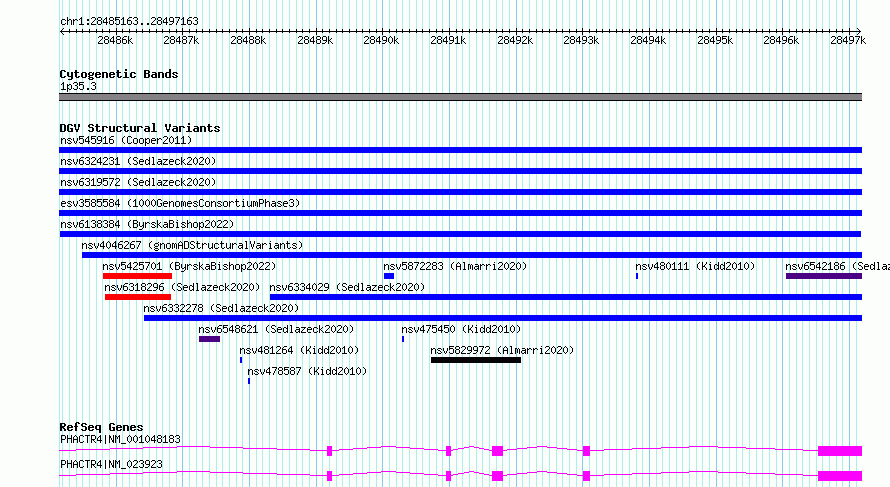Select the nsv5872283 (Almarri2020) label
The height and width of the screenshot is (487, 890).
(455, 266)
